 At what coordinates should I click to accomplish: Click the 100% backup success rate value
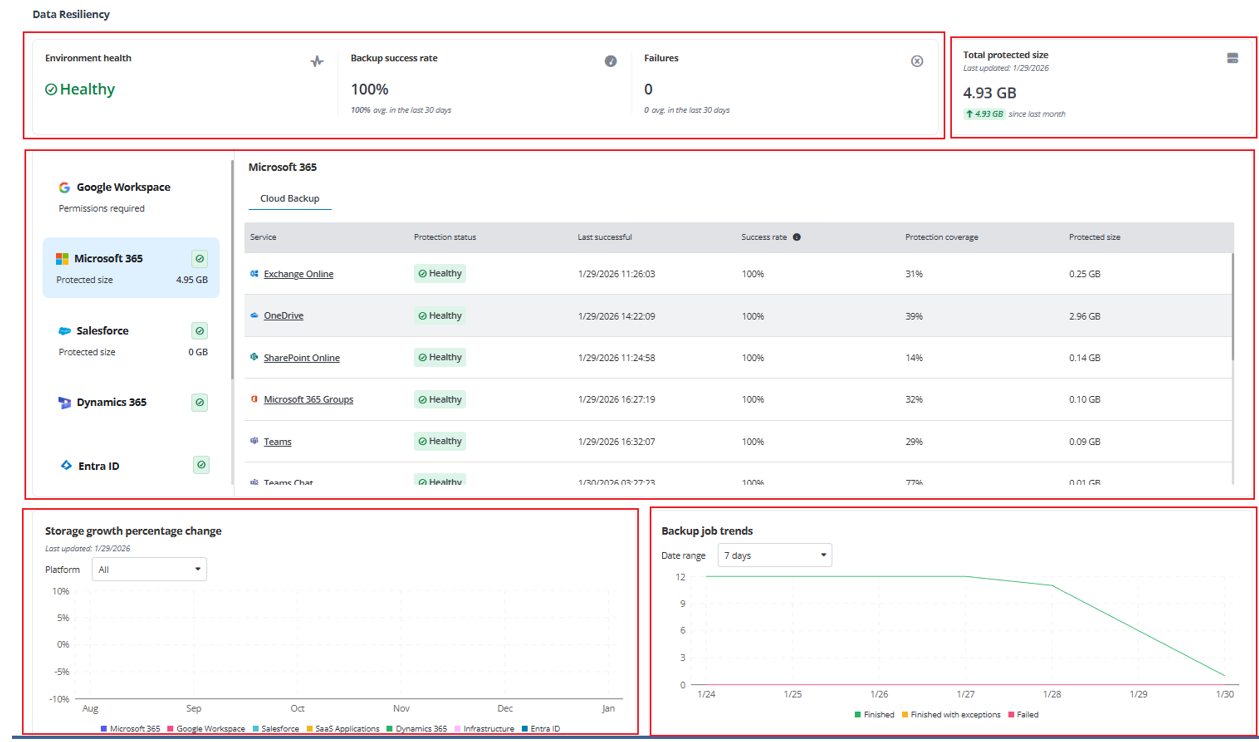pos(369,89)
